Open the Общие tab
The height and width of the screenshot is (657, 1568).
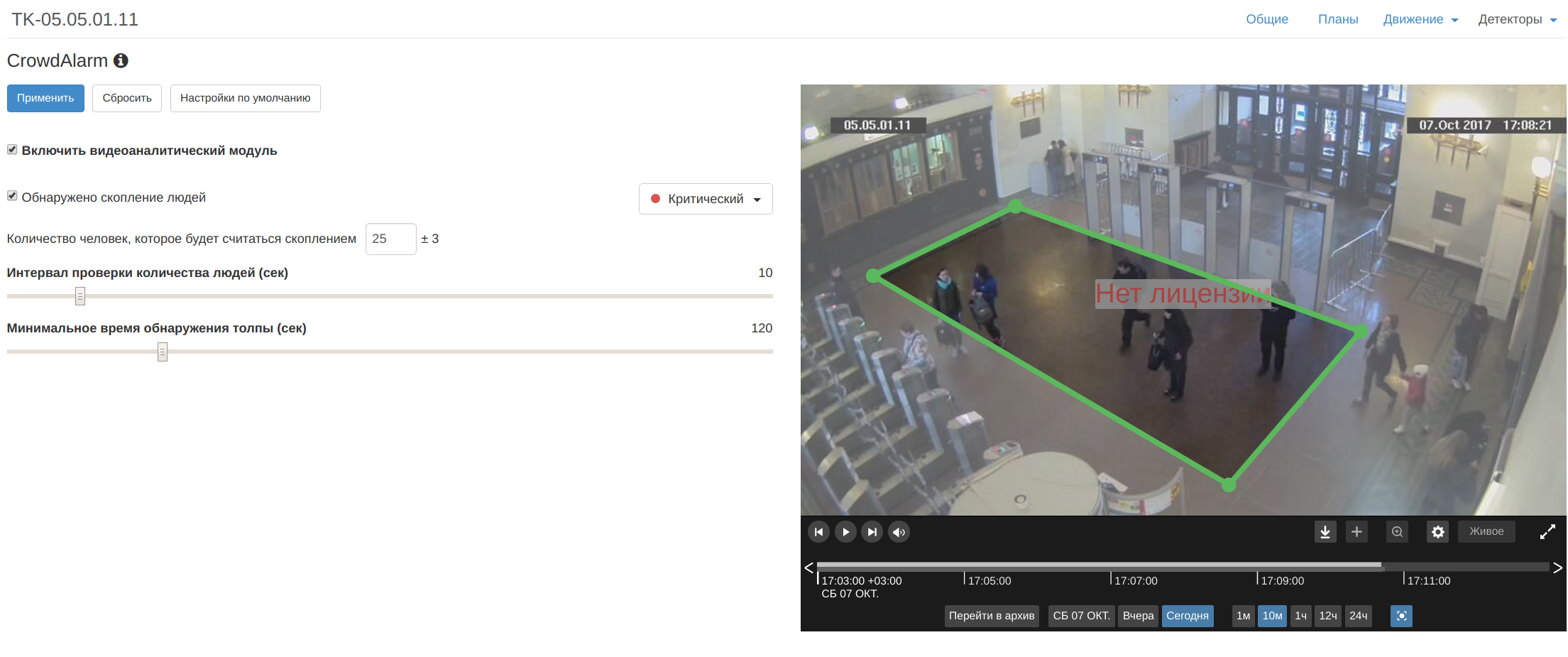(1267, 20)
